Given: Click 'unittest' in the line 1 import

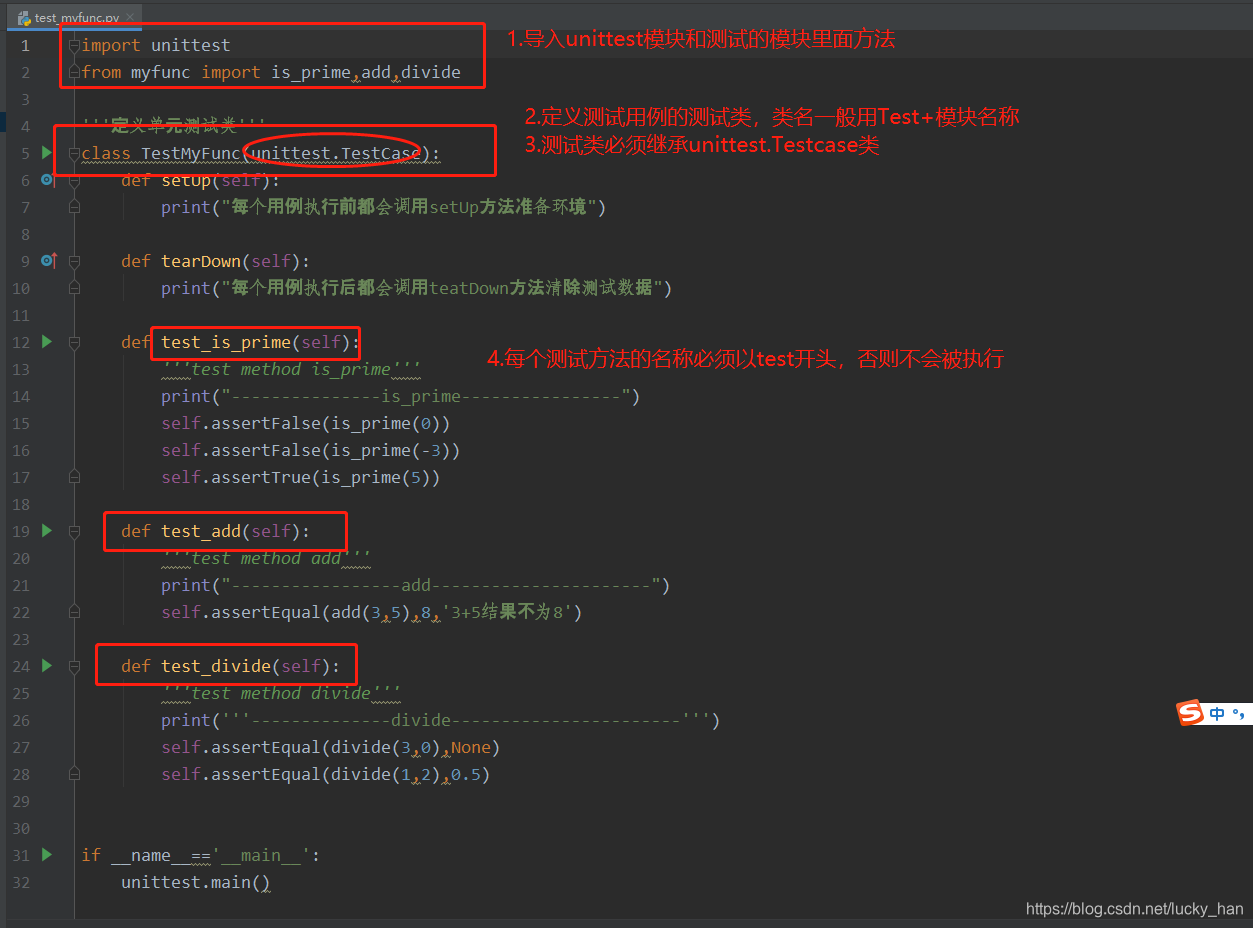Looking at the screenshot, I should 191,45.
